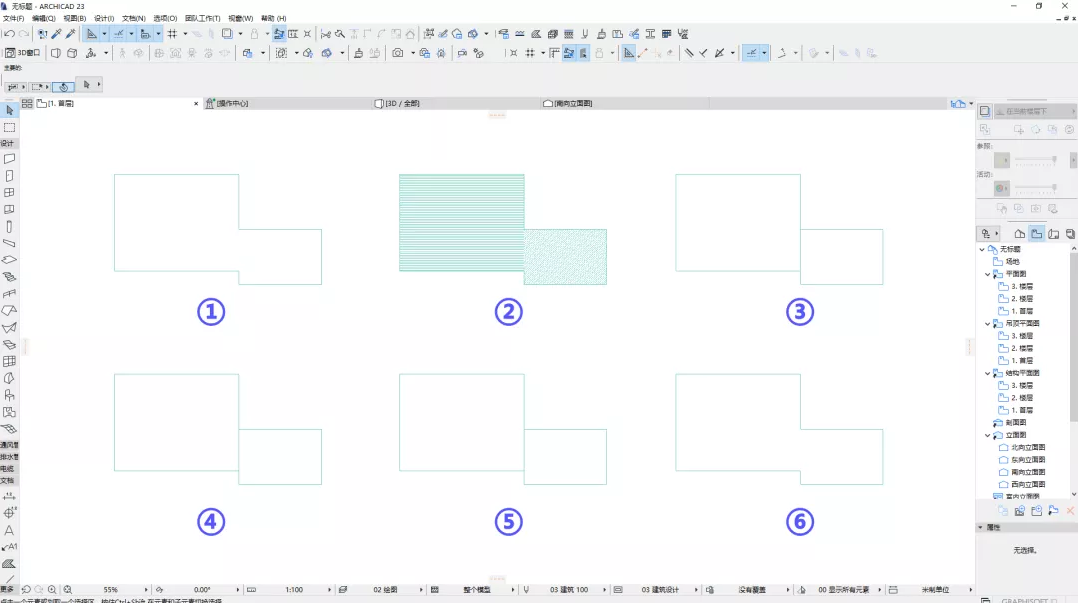
Task: Select the Beam tool in toolbox
Action: (9, 243)
